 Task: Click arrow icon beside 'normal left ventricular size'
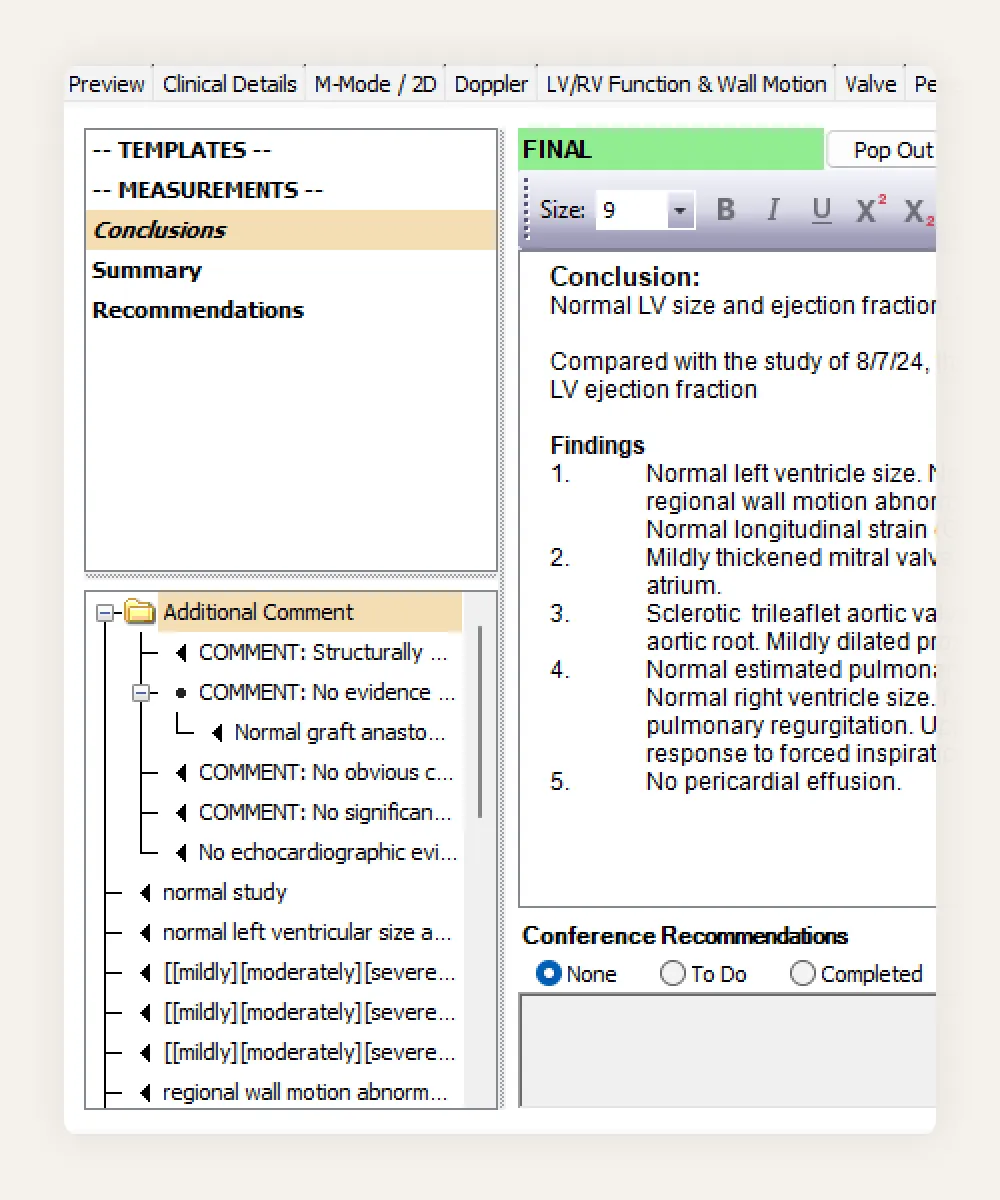coord(146,932)
